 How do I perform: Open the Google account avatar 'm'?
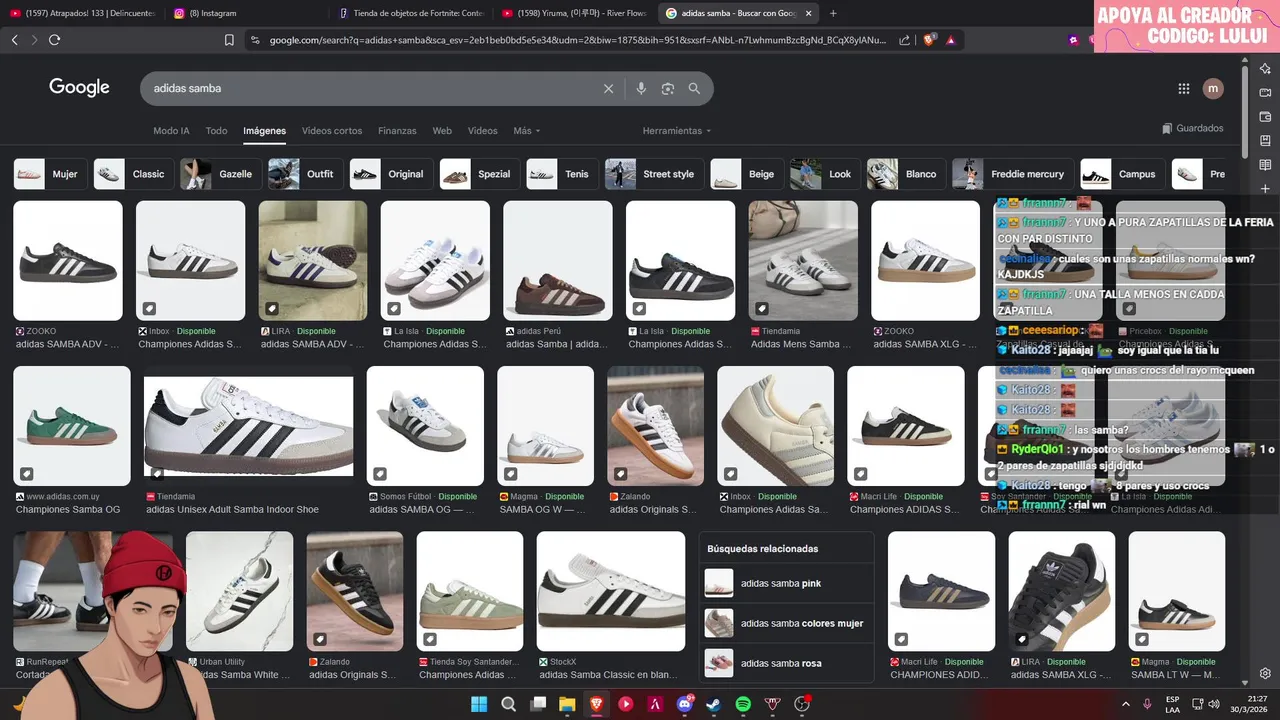[x=1213, y=89]
